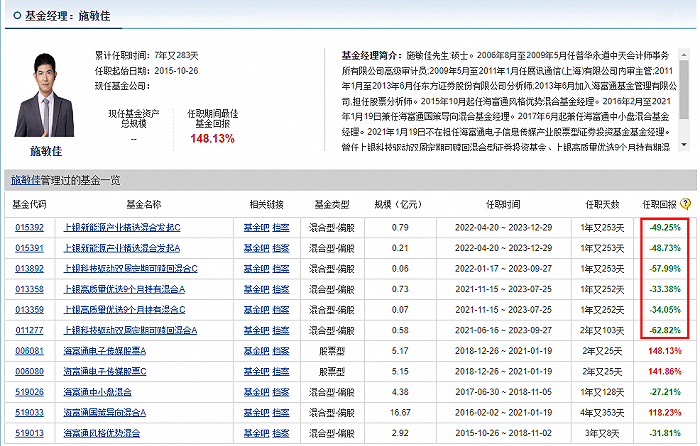Click 施敏佳 link in the fund list heading
700x446 pixels.
(25, 180)
